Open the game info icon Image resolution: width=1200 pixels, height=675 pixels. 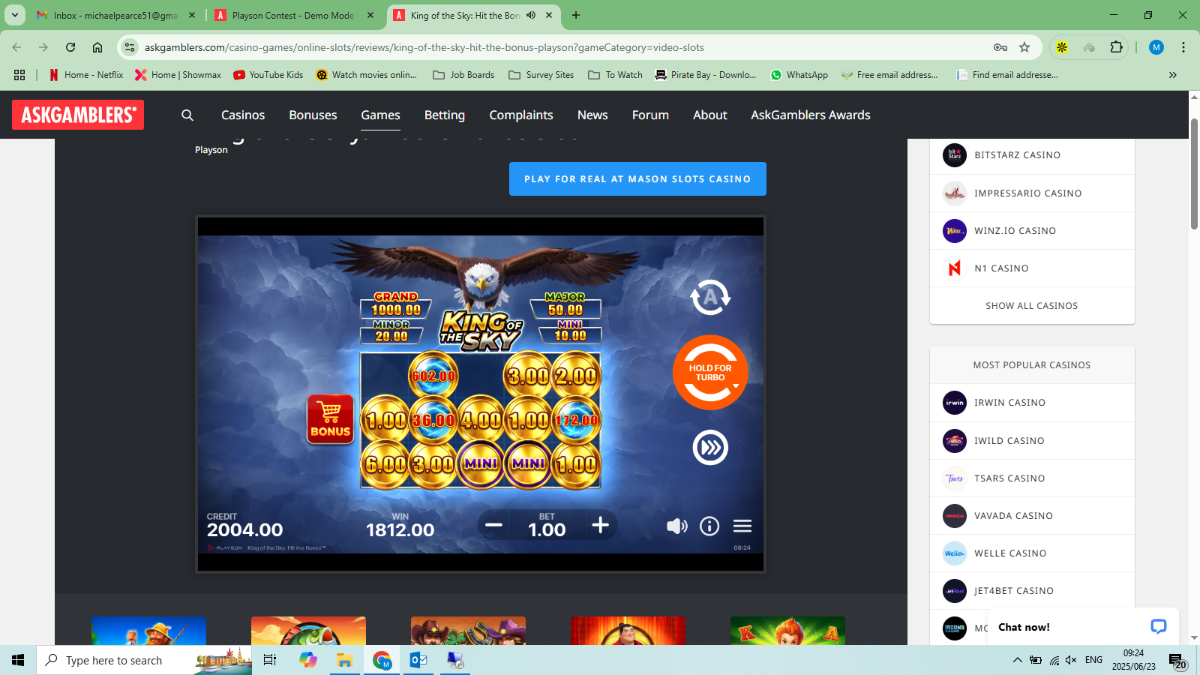[x=709, y=526]
